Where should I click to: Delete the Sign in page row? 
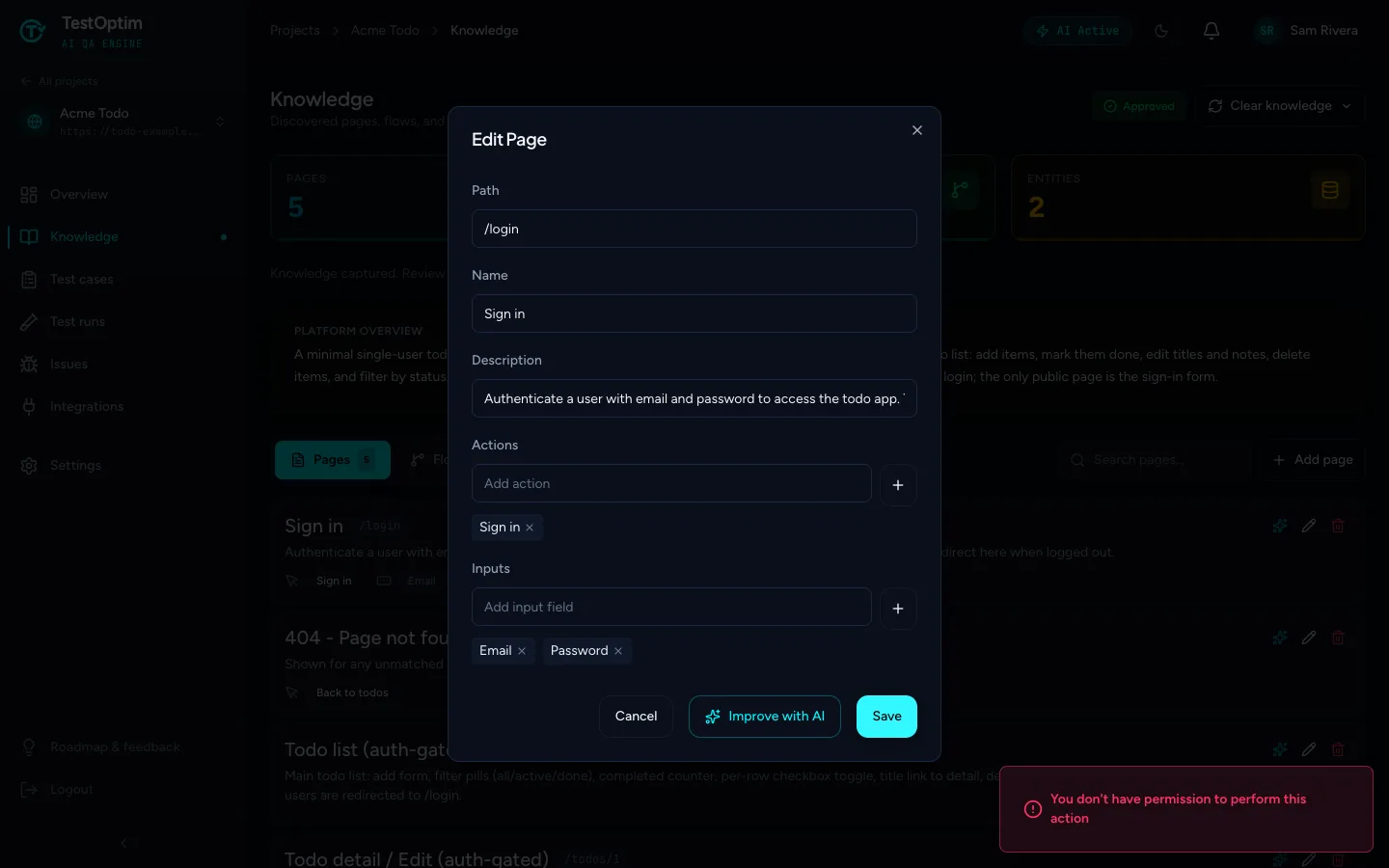[x=1338, y=526]
